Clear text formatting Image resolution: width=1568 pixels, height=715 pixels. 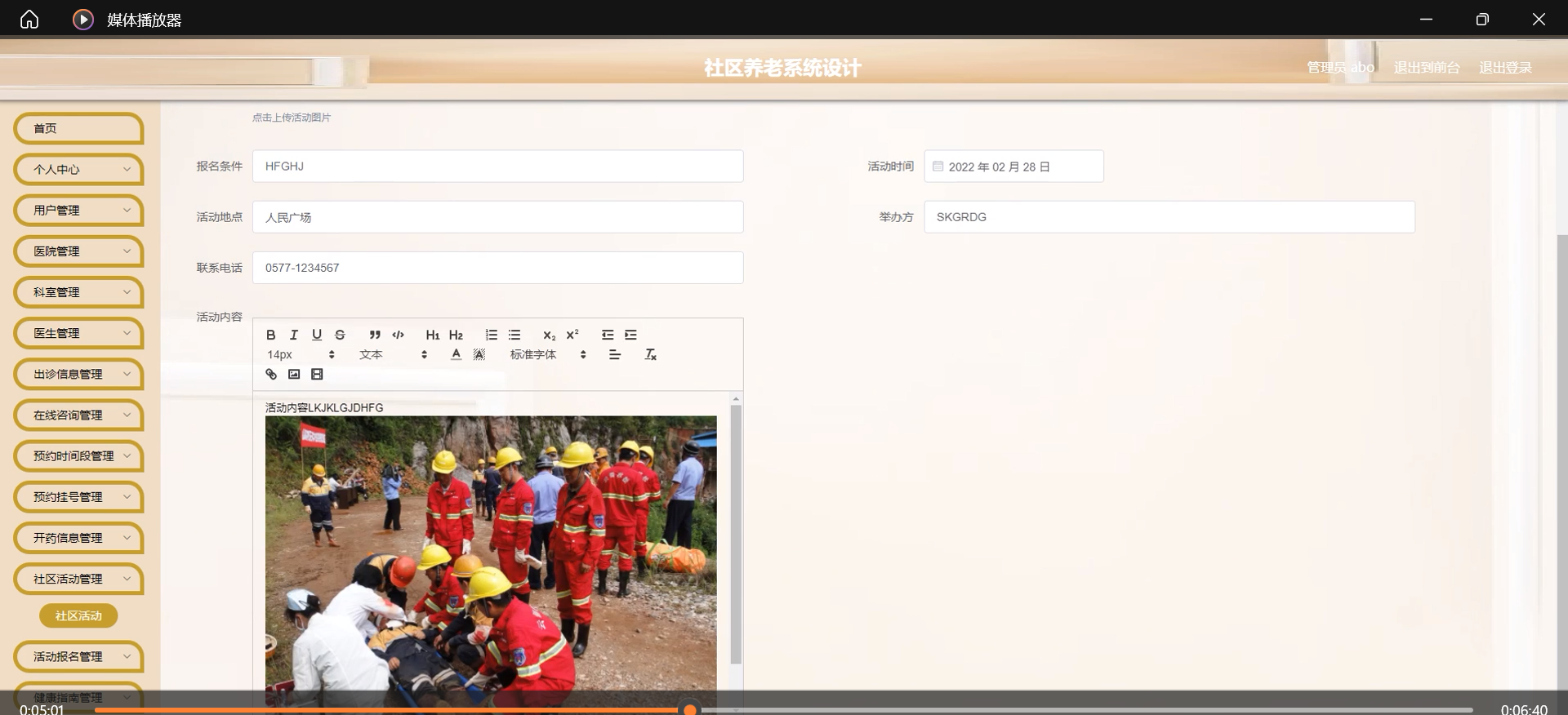pos(650,354)
